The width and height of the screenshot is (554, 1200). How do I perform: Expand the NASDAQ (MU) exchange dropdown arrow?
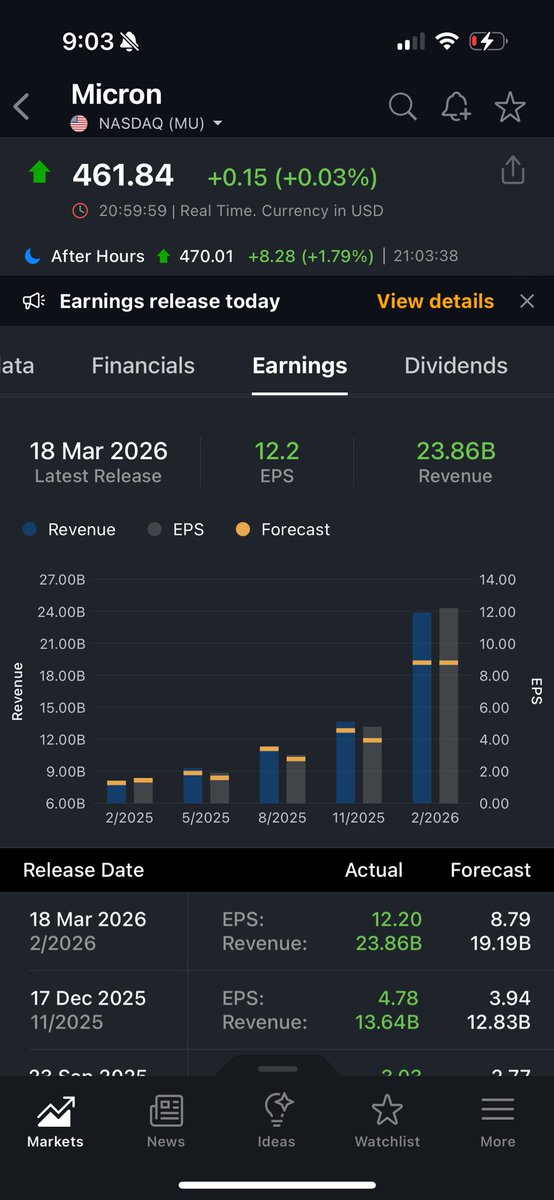[217, 124]
